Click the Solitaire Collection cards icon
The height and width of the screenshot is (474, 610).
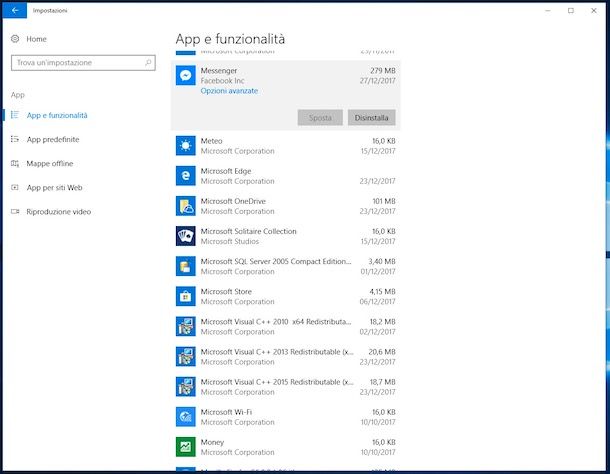[186, 236]
